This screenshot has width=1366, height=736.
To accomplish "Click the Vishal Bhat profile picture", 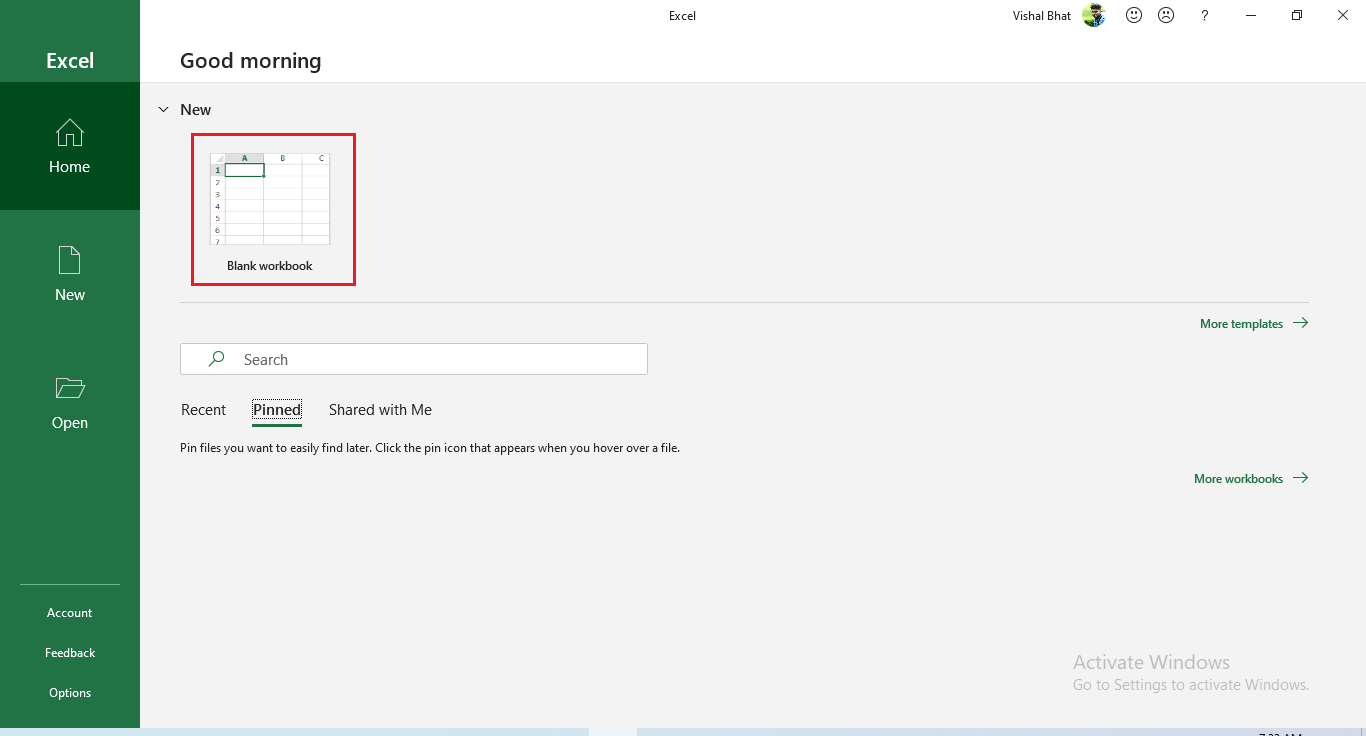I will [1094, 15].
